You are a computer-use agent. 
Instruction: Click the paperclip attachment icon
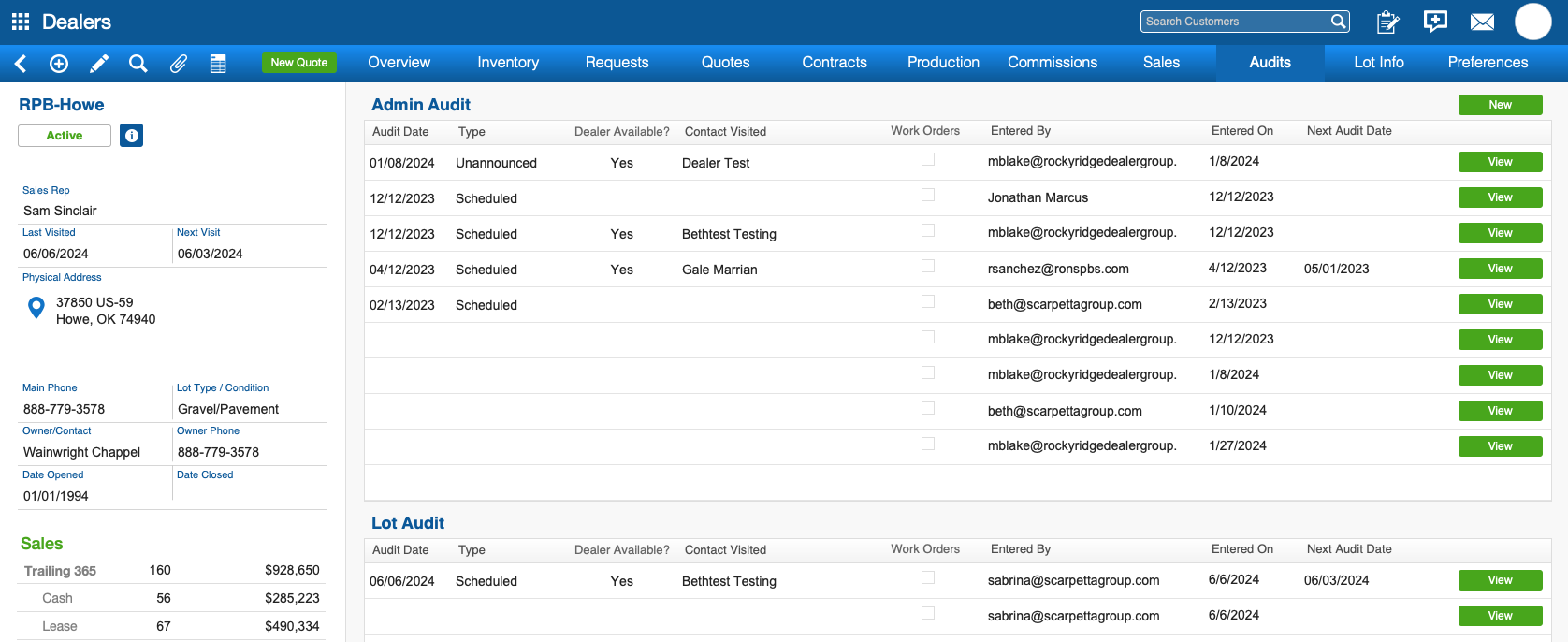[x=178, y=64]
